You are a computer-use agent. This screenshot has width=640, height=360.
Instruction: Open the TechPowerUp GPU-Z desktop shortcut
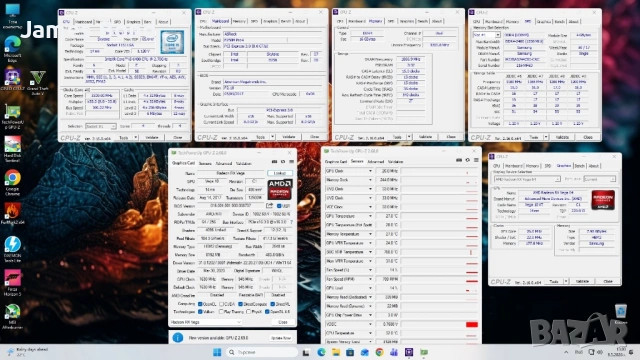tap(12, 116)
